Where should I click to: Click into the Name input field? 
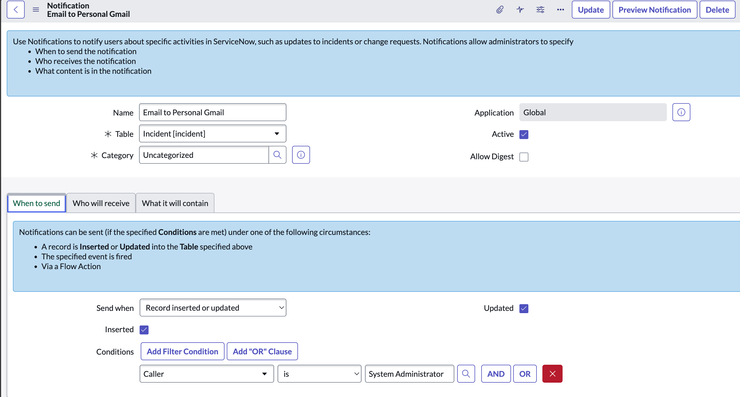[212, 112]
